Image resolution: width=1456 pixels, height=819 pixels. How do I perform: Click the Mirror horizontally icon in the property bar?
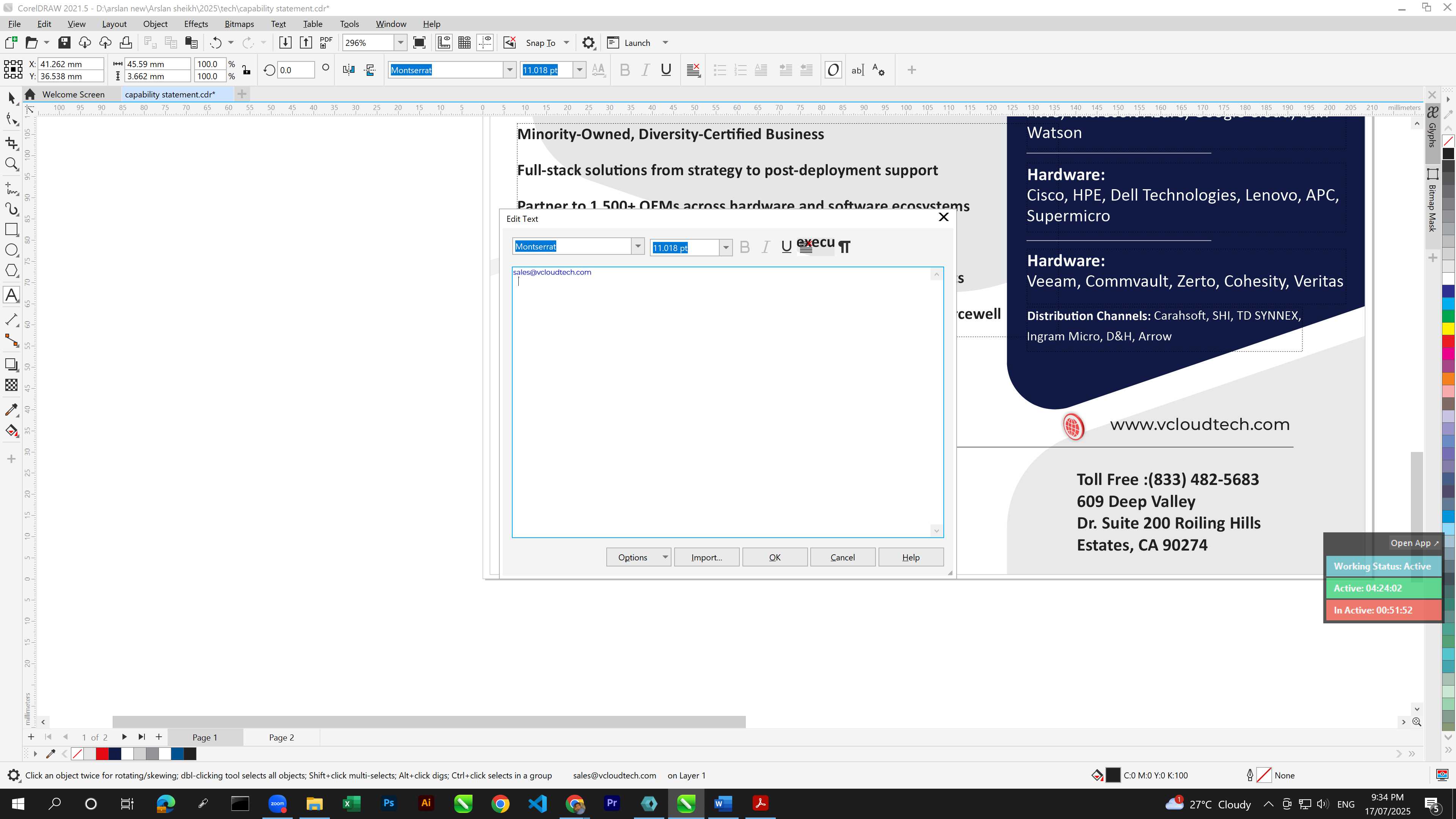click(349, 70)
